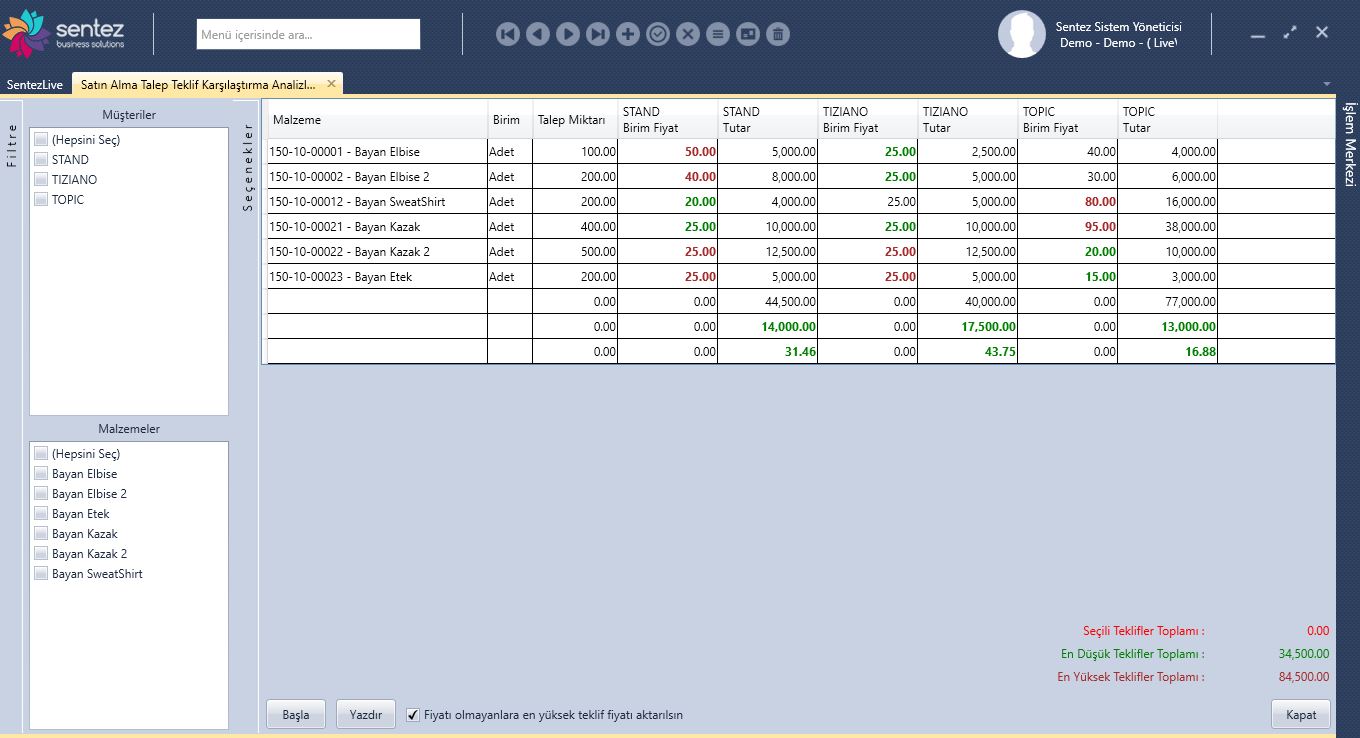Select the Bayan Etek material checkbox
Image resolution: width=1360 pixels, height=738 pixels.
tap(41, 513)
